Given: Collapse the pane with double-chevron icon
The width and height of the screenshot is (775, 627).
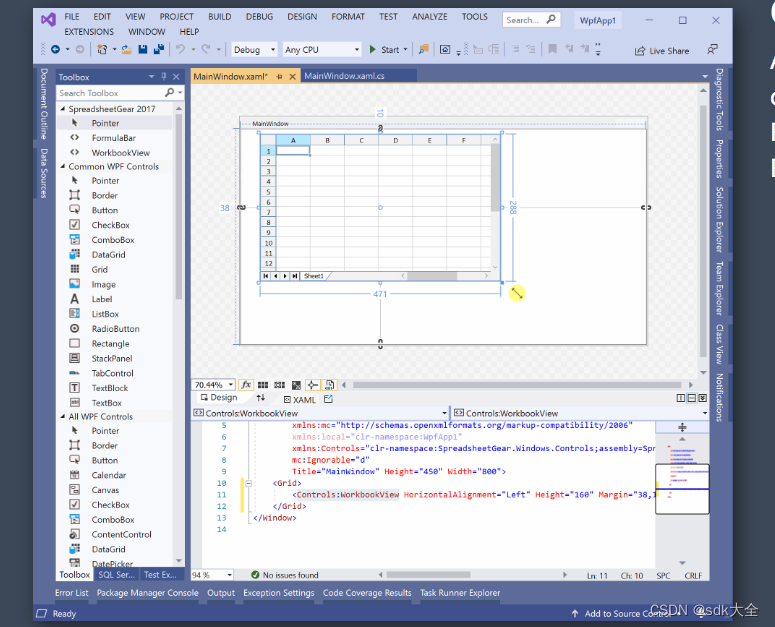Looking at the screenshot, I should point(703,398).
